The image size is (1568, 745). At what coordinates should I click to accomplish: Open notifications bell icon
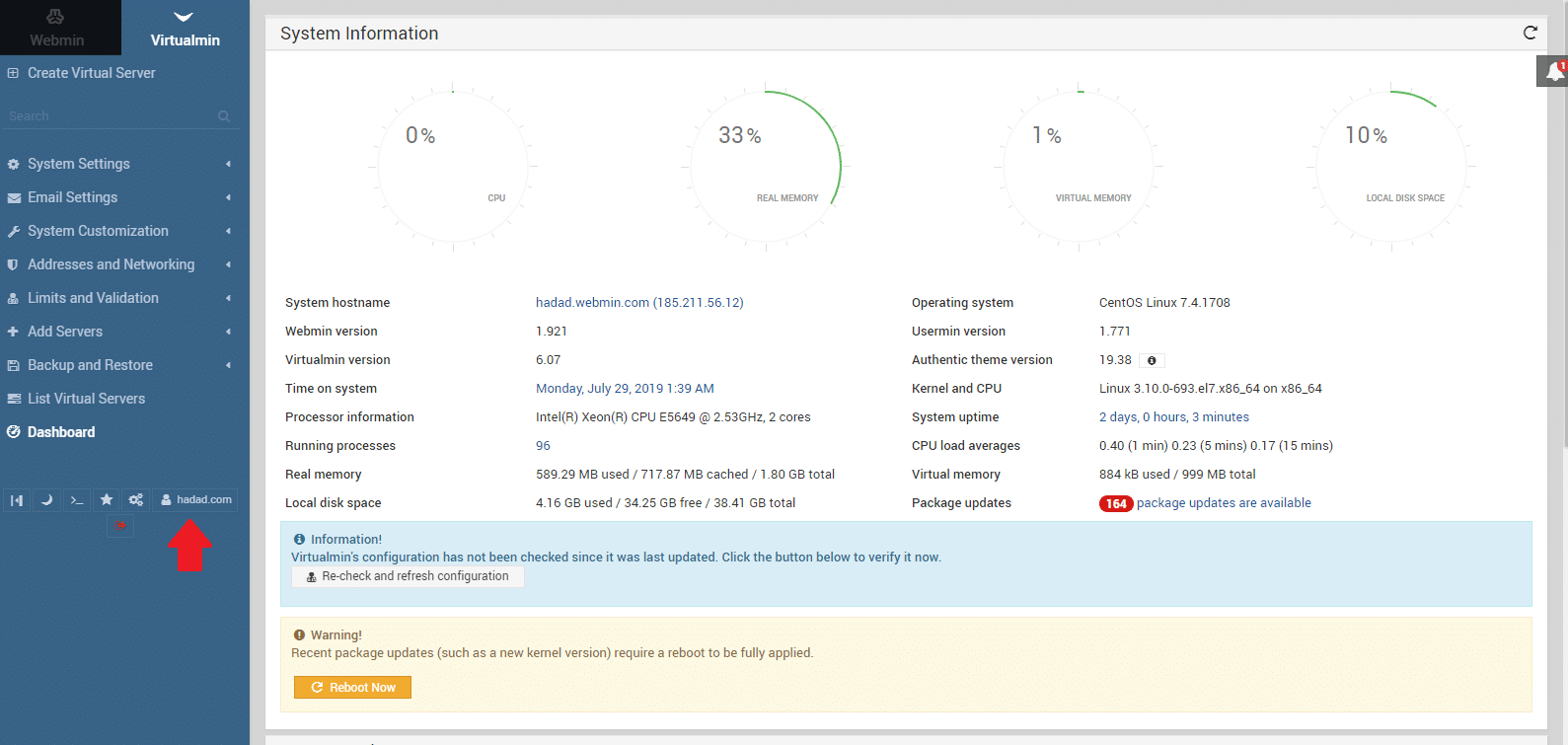click(1554, 71)
